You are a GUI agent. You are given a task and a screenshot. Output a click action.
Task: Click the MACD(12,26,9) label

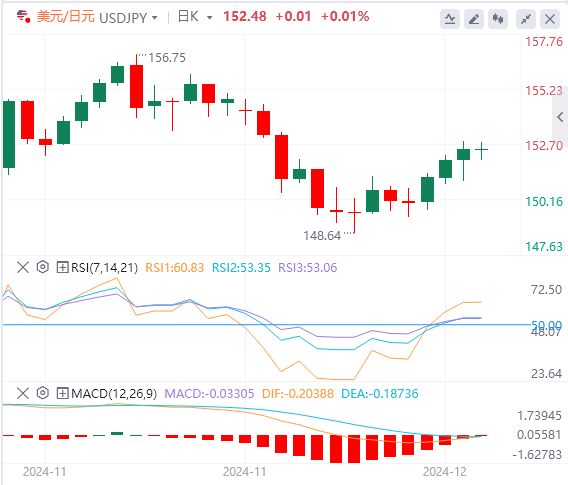point(114,393)
